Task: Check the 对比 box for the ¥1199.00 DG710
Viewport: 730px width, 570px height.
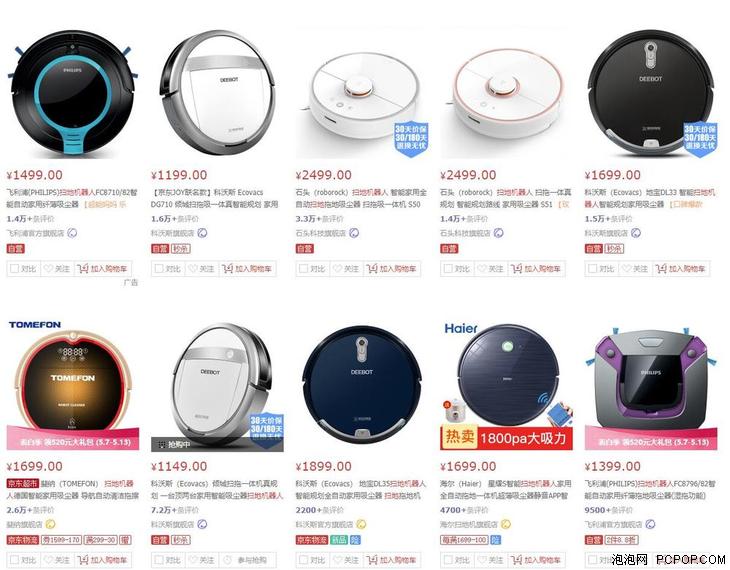Action: click(159, 269)
